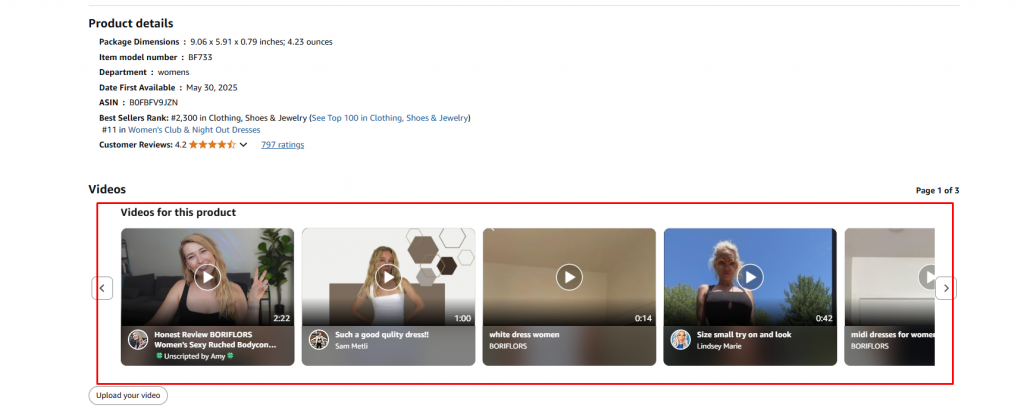Play the 'Such a good qulity dress!!' video

[x=389, y=277]
